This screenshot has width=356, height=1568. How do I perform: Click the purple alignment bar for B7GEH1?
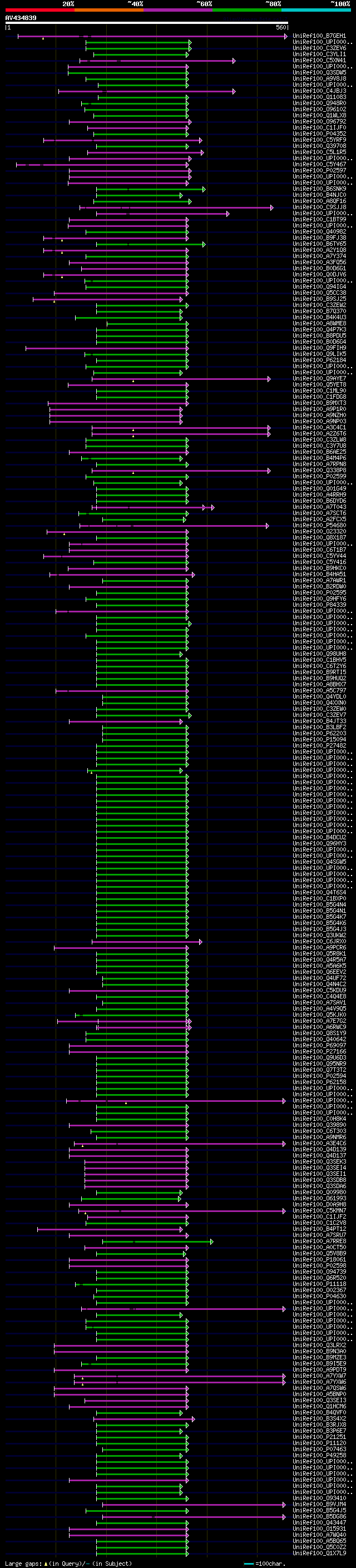tap(152, 37)
